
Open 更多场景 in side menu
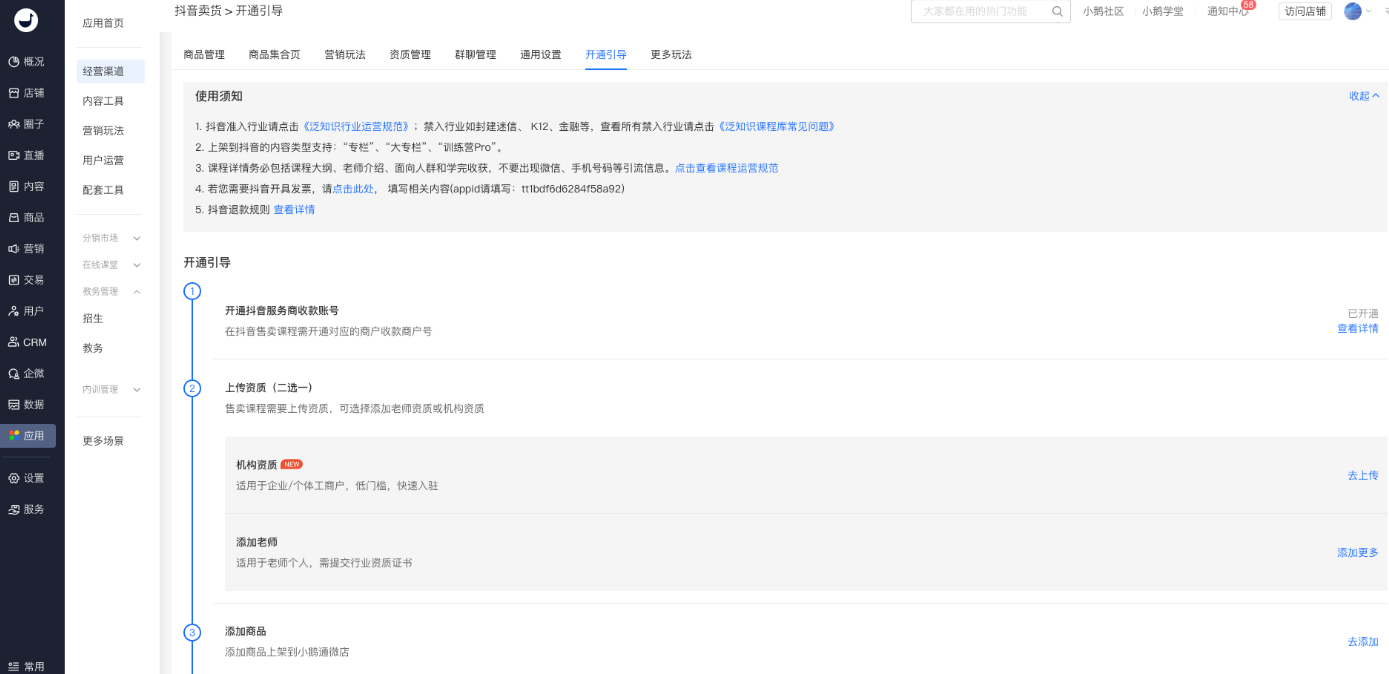(x=103, y=441)
